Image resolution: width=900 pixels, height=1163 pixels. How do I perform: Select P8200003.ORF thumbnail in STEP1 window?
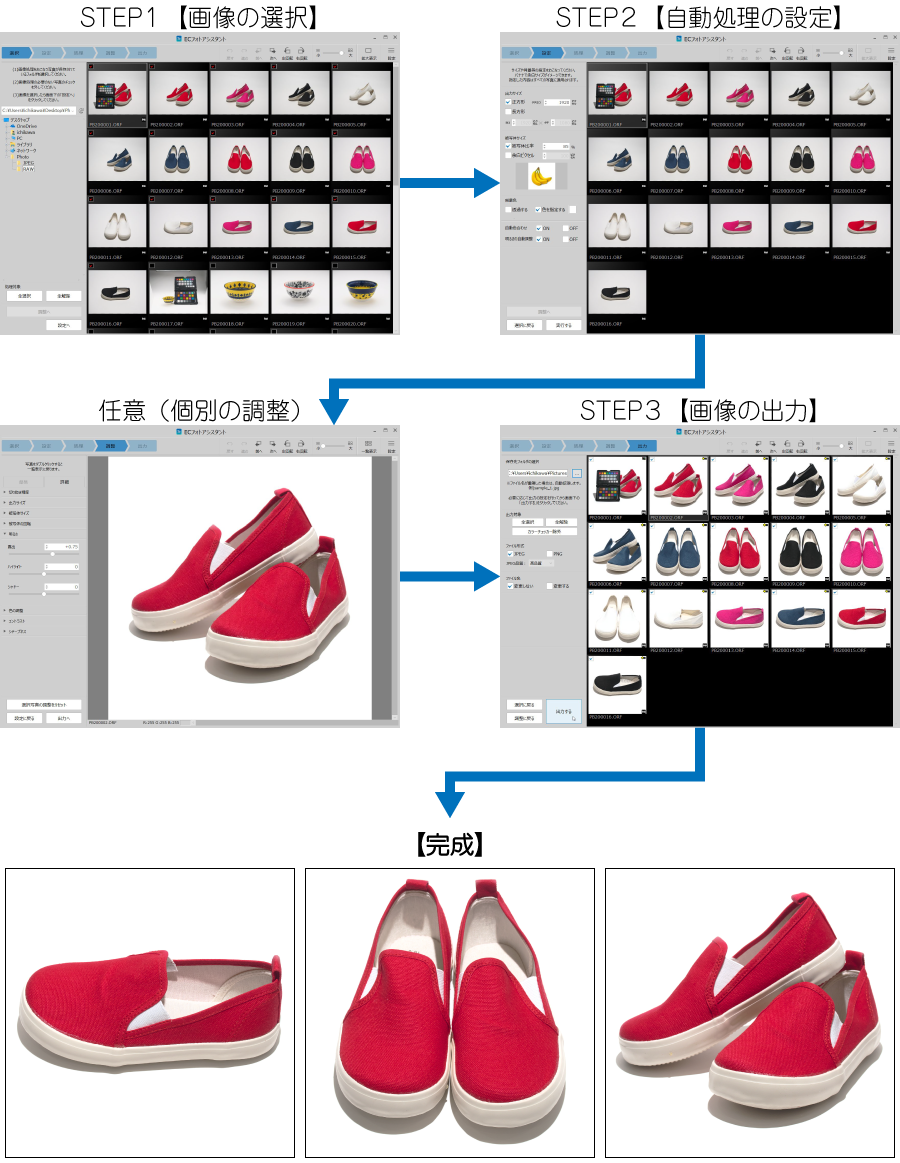(240, 95)
